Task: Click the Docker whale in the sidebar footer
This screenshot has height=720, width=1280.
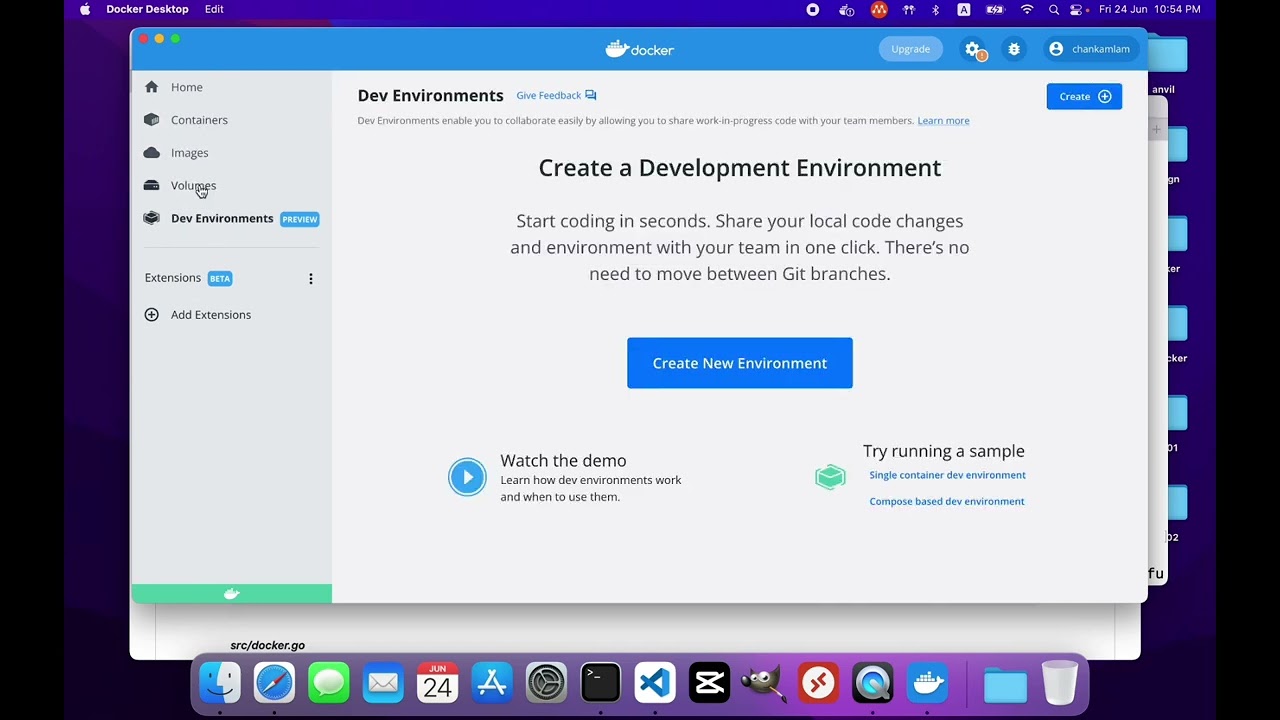Action: [x=232, y=594]
